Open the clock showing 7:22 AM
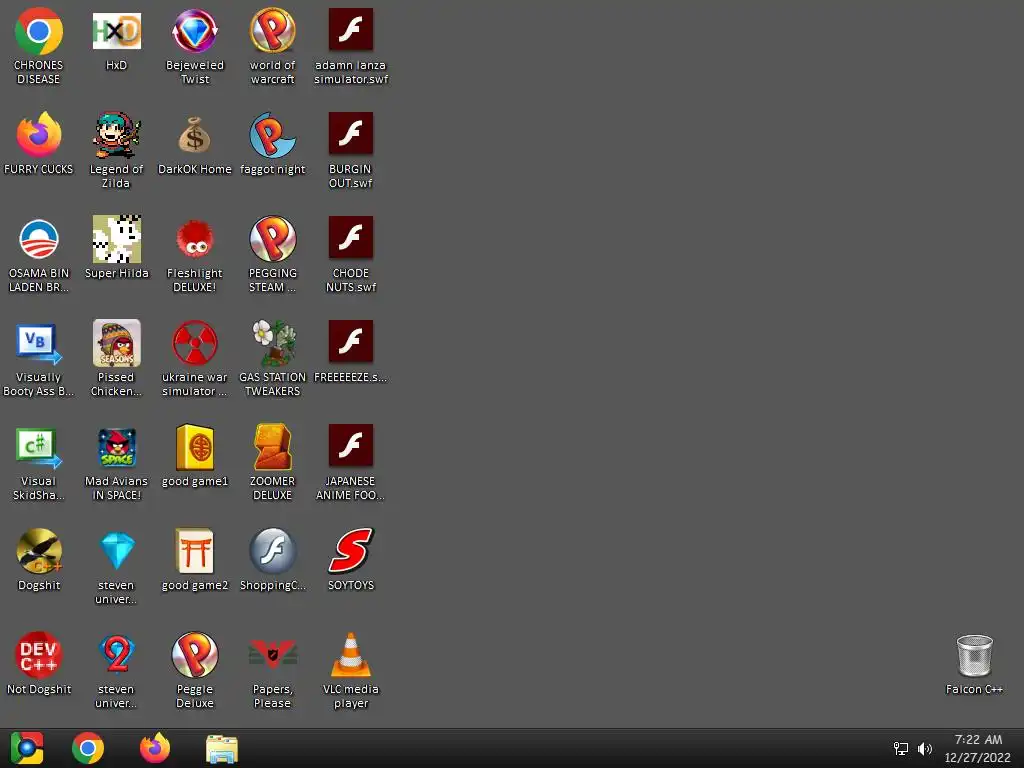 coord(977,748)
